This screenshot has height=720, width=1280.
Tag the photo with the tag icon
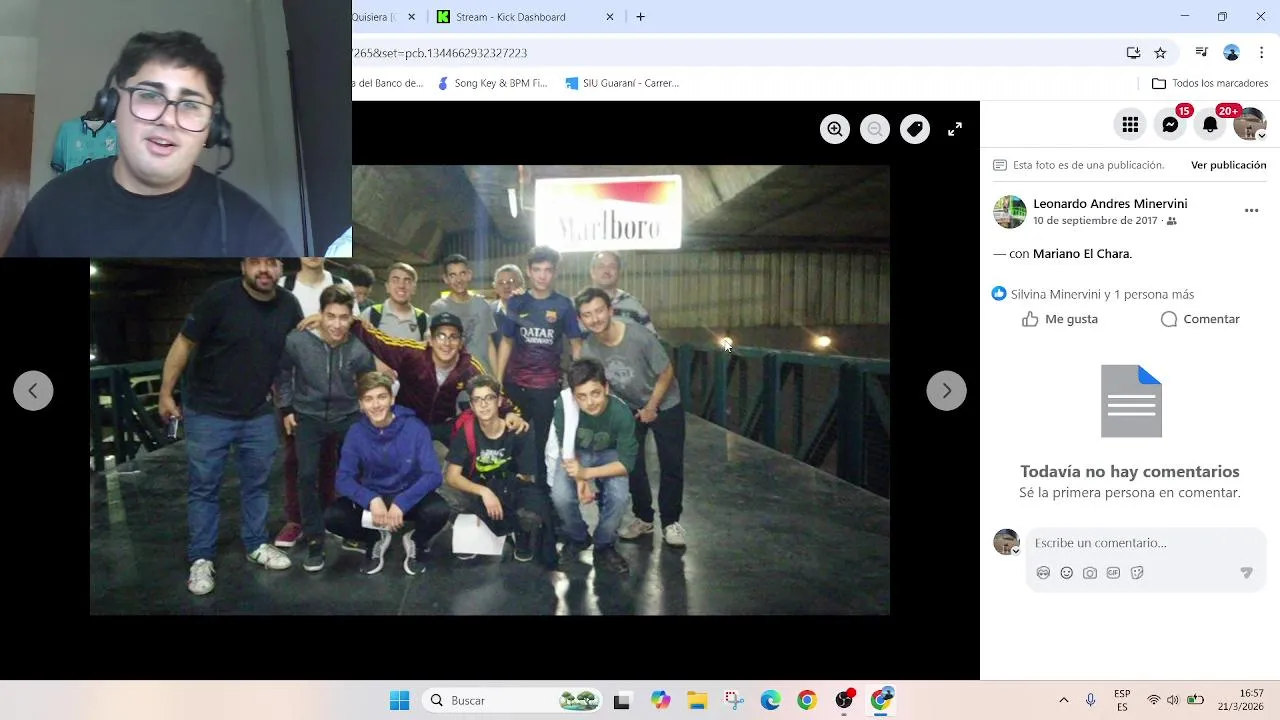tap(915, 129)
